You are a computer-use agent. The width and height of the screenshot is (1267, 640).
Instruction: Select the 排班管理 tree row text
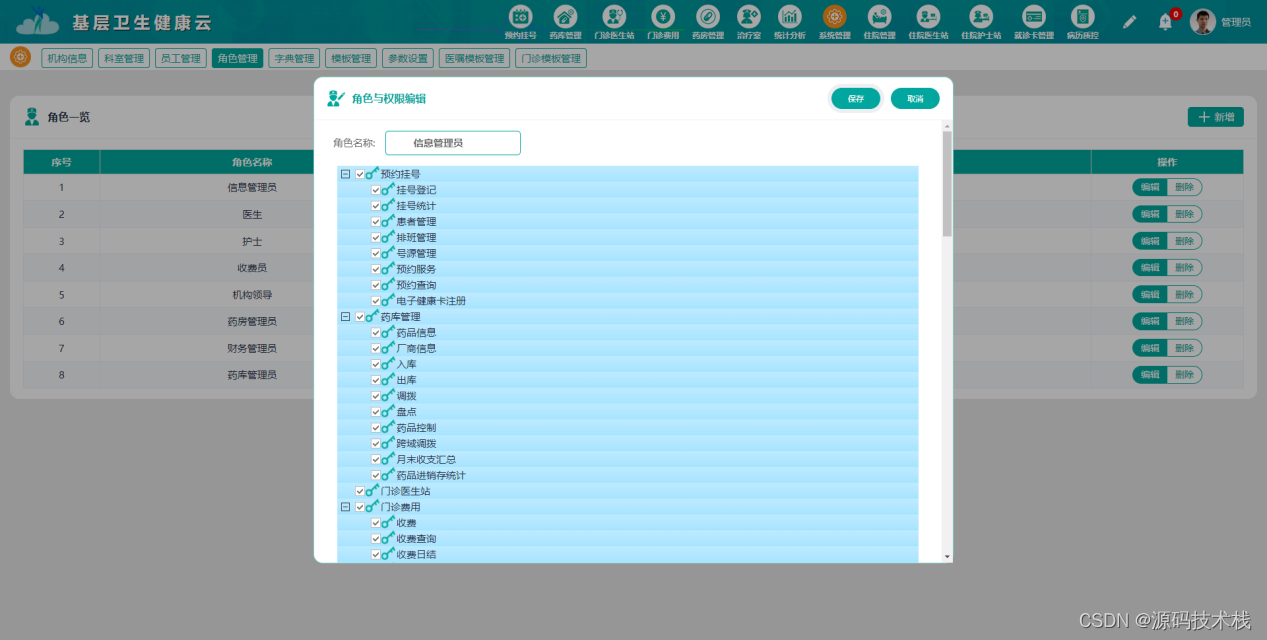(x=416, y=237)
